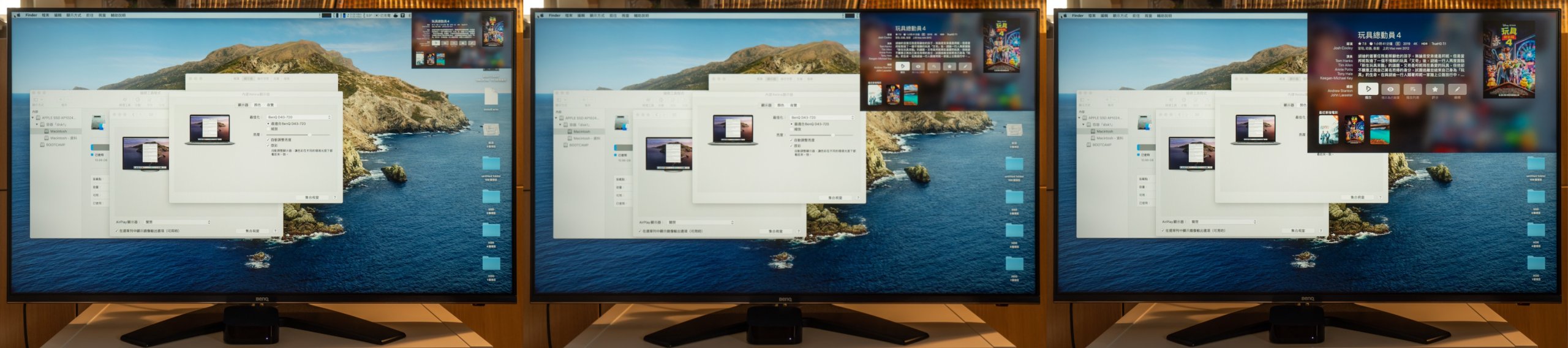Click the help question mark beside 集合視窗 on the left monitor
The image size is (1568, 348).
pyautogui.click(x=334, y=197)
